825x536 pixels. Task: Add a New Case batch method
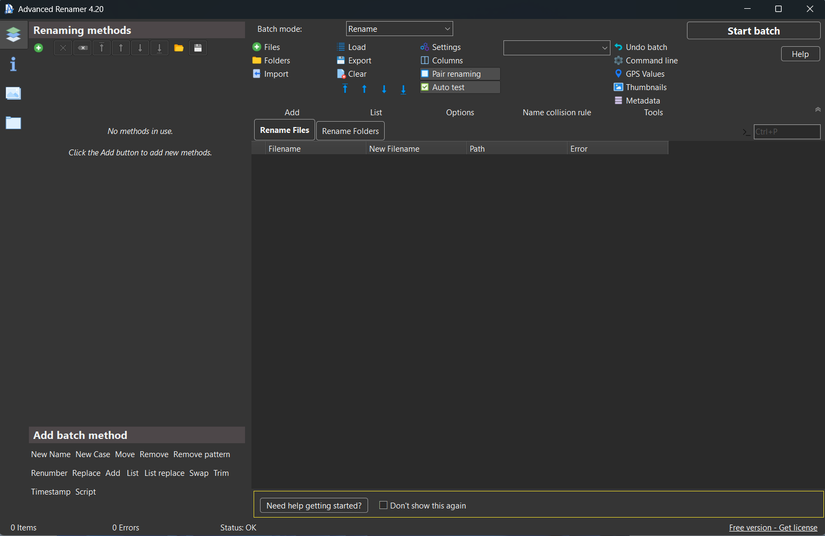tap(93, 454)
